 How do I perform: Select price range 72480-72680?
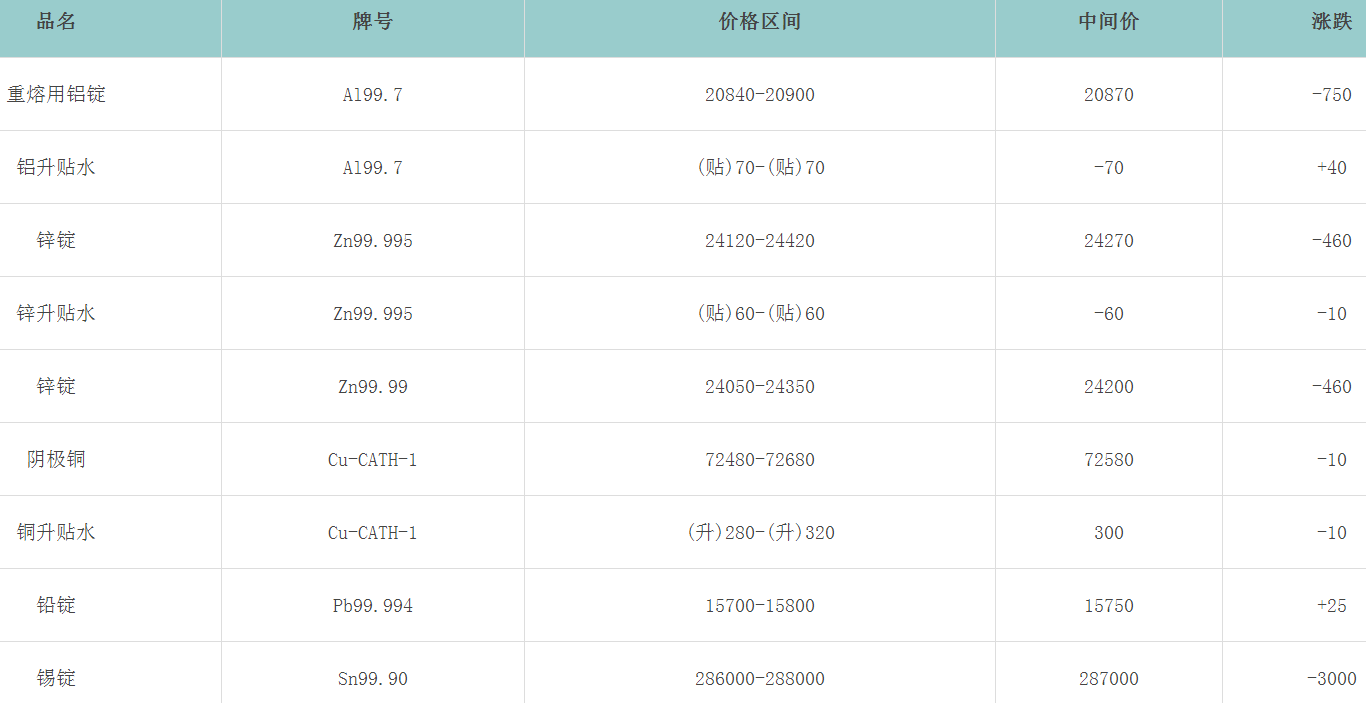[x=759, y=460]
